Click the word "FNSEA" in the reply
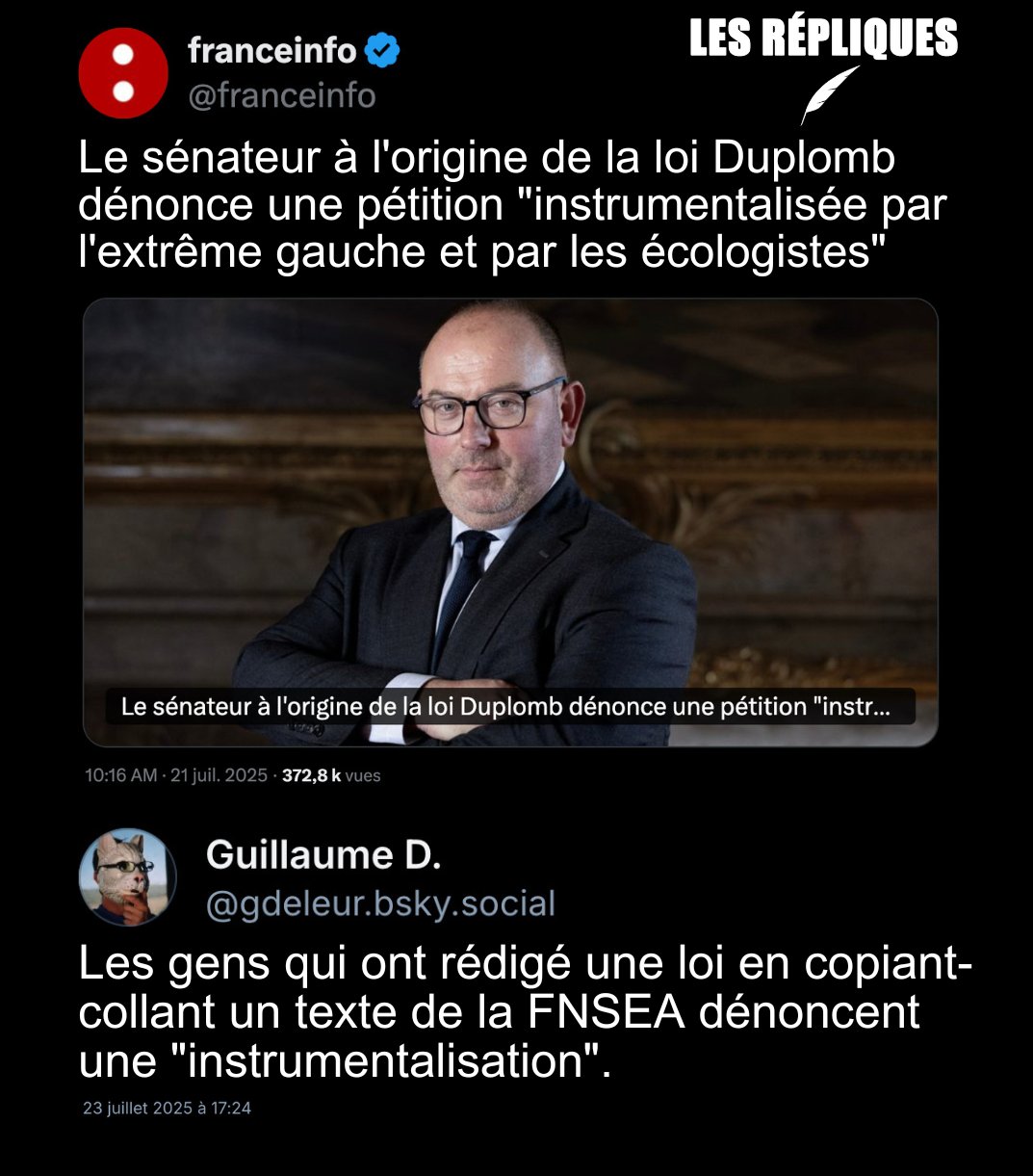Image resolution: width=1033 pixels, height=1176 pixels. 606,1013
